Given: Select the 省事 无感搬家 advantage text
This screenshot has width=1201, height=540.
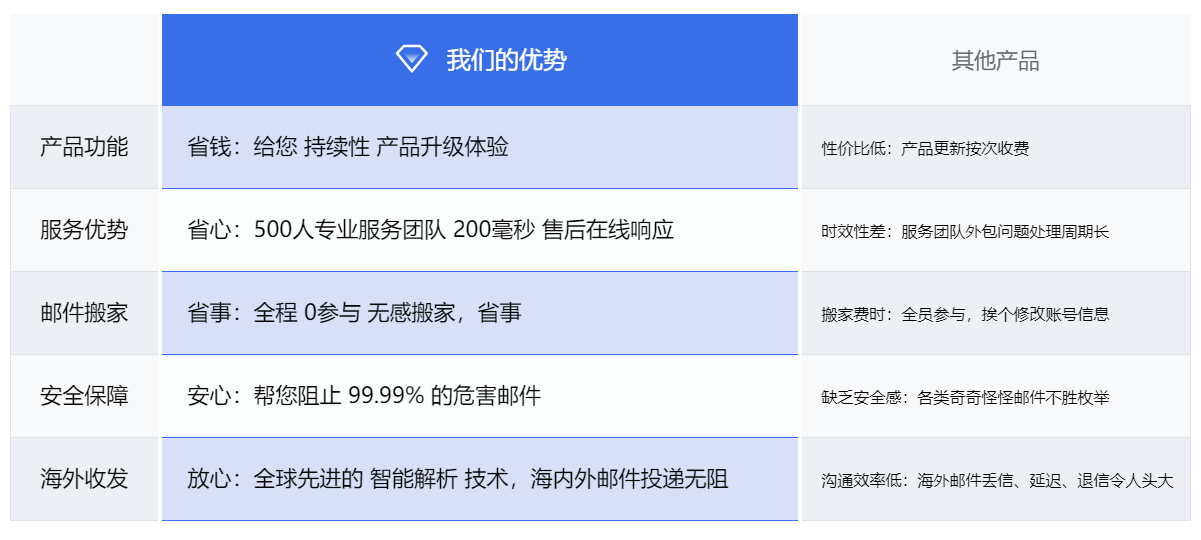Looking at the screenshot, I should 354,313.
